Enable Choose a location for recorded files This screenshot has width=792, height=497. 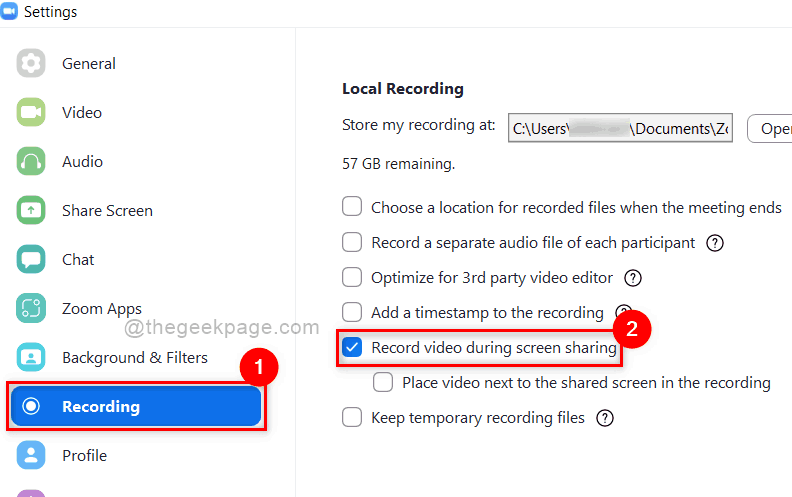(x=352, y=207)
